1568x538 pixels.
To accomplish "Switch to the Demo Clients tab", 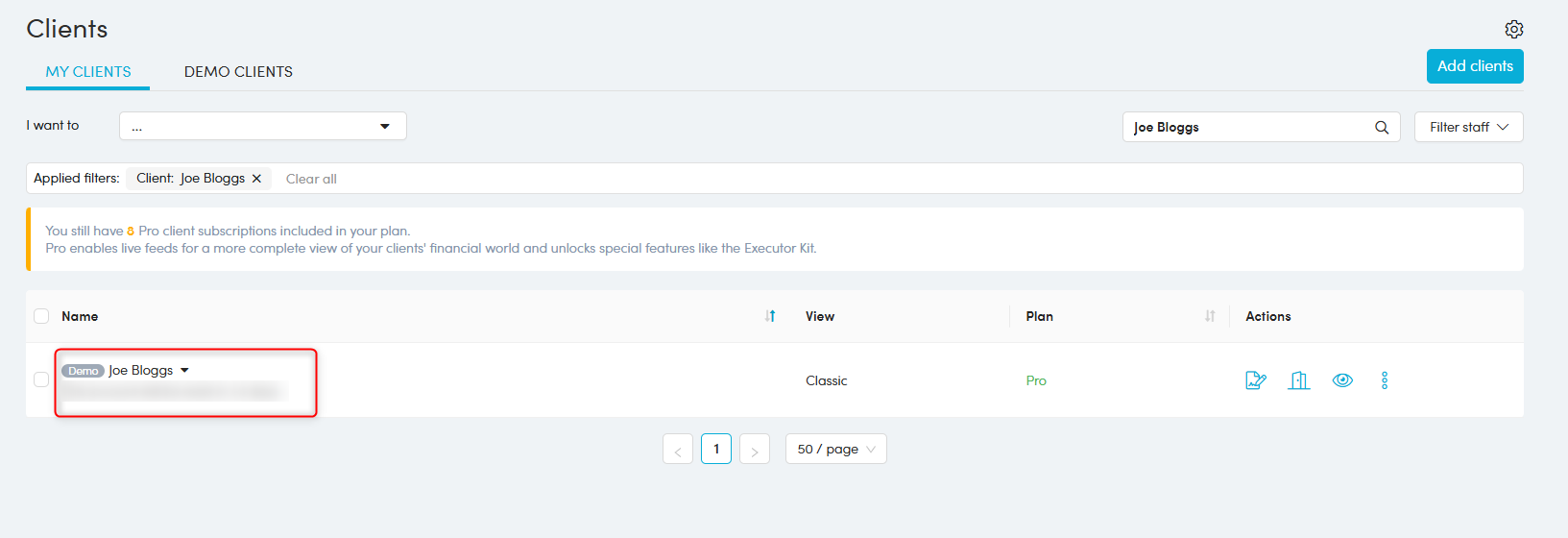I will pos(238,72).
